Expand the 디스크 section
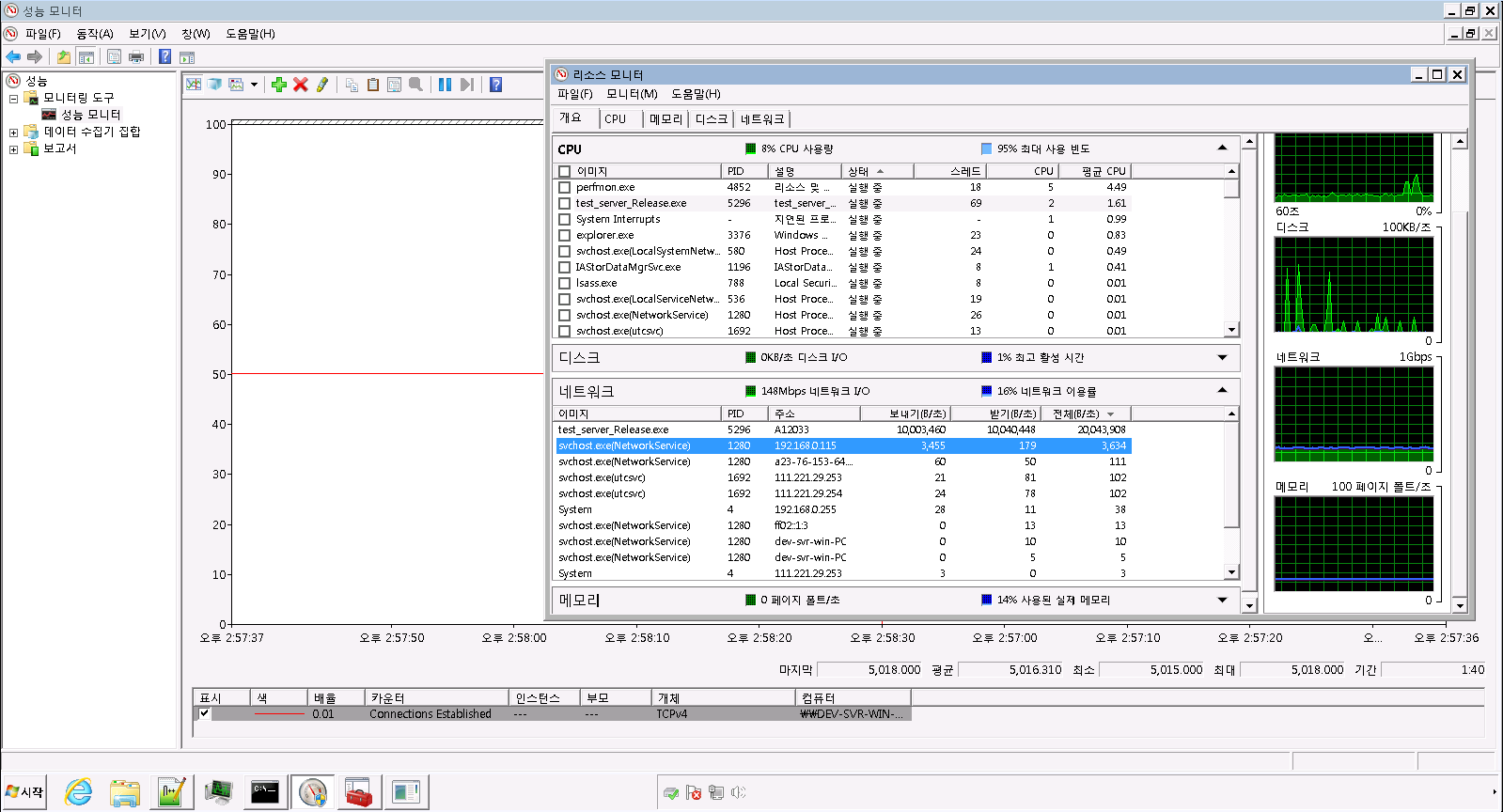 [x=1222, y=357]
